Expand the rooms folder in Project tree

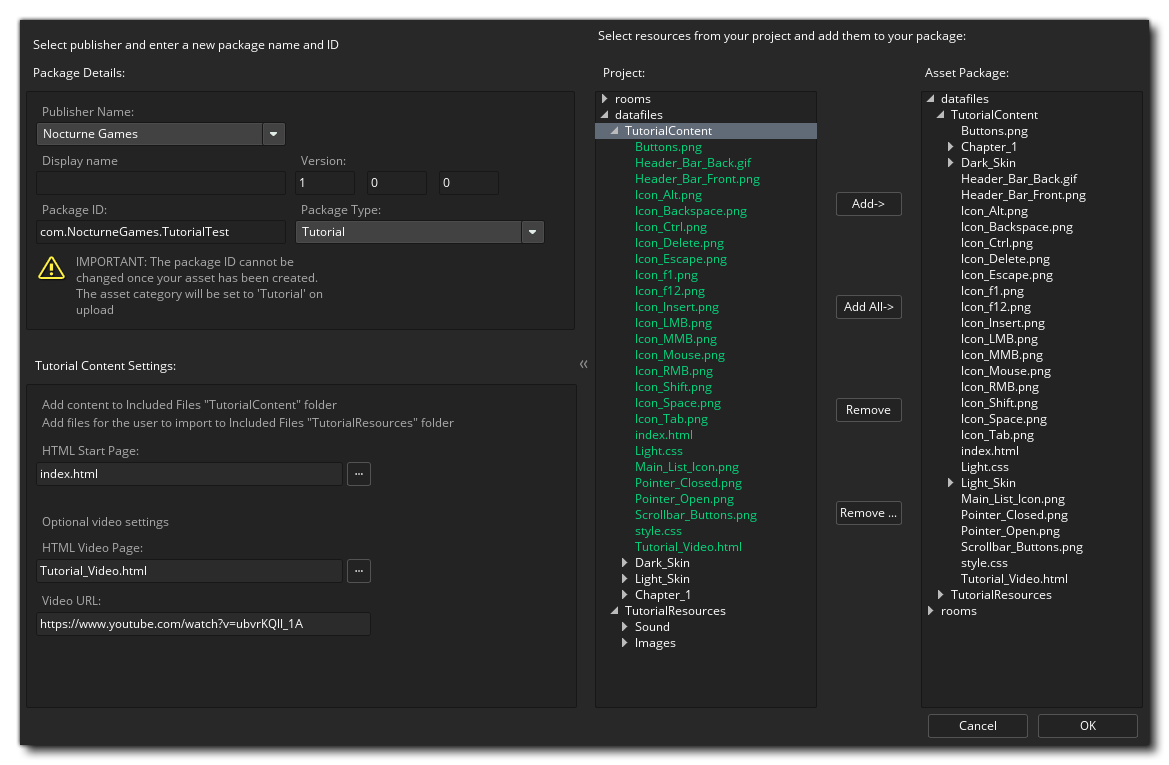click(x=605, y=99)
